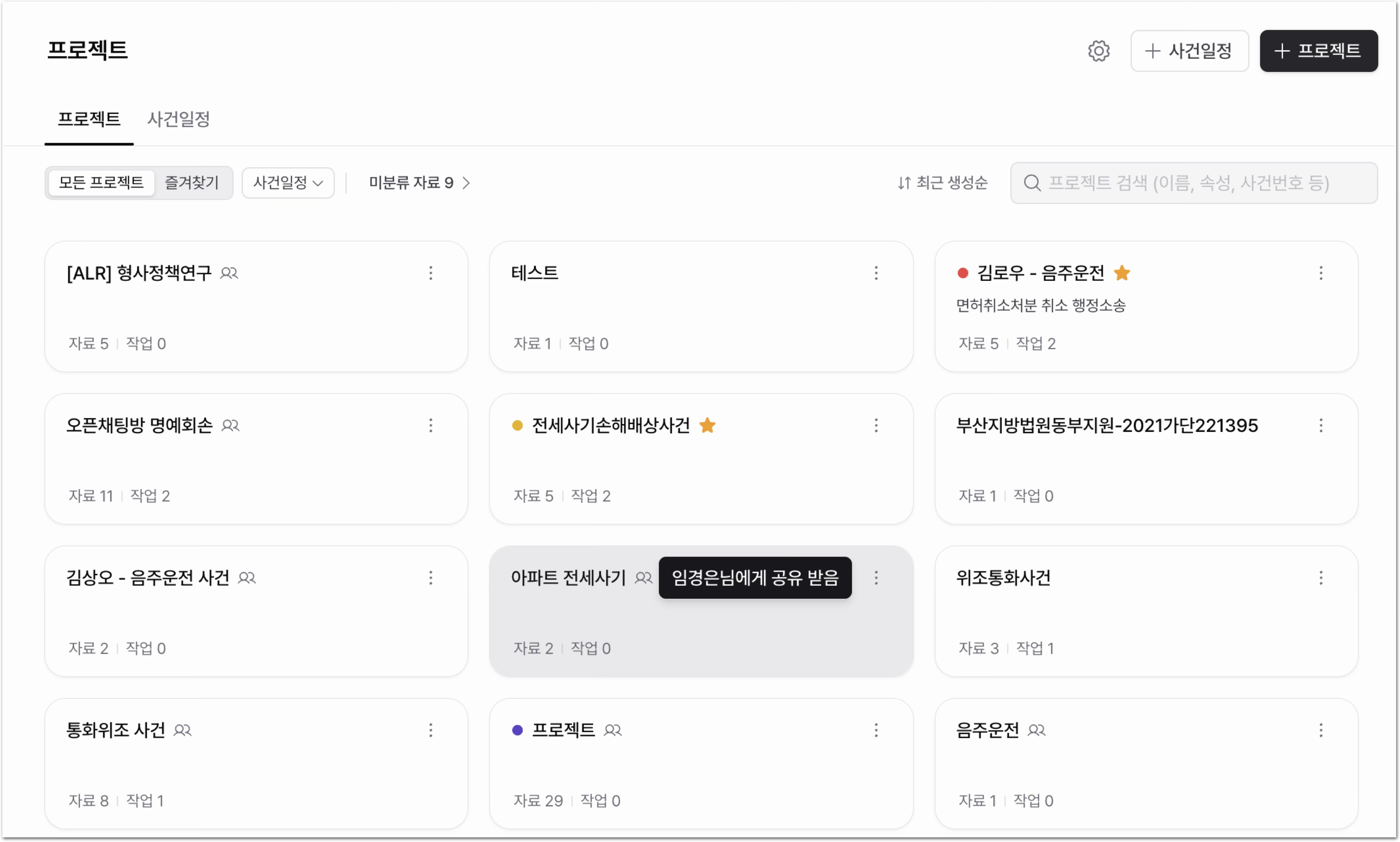Click the search magnifier icon

1031,183
